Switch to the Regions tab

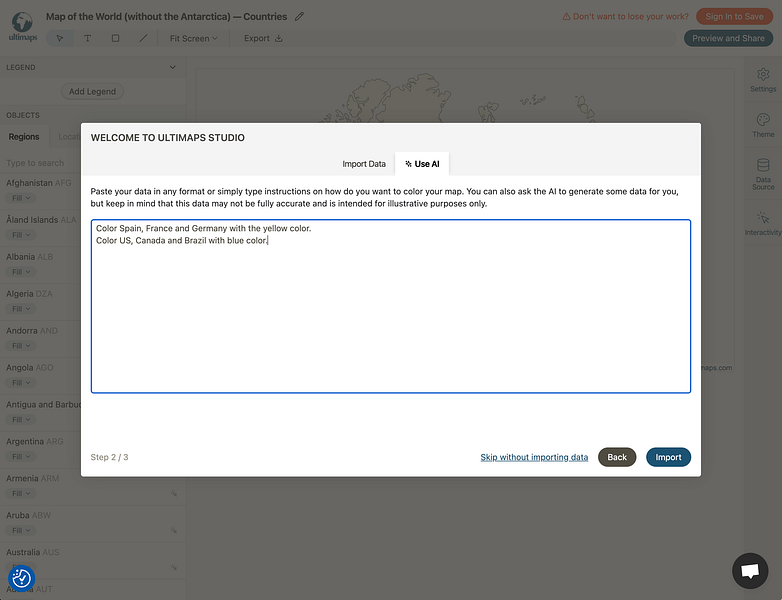[24, 137]
